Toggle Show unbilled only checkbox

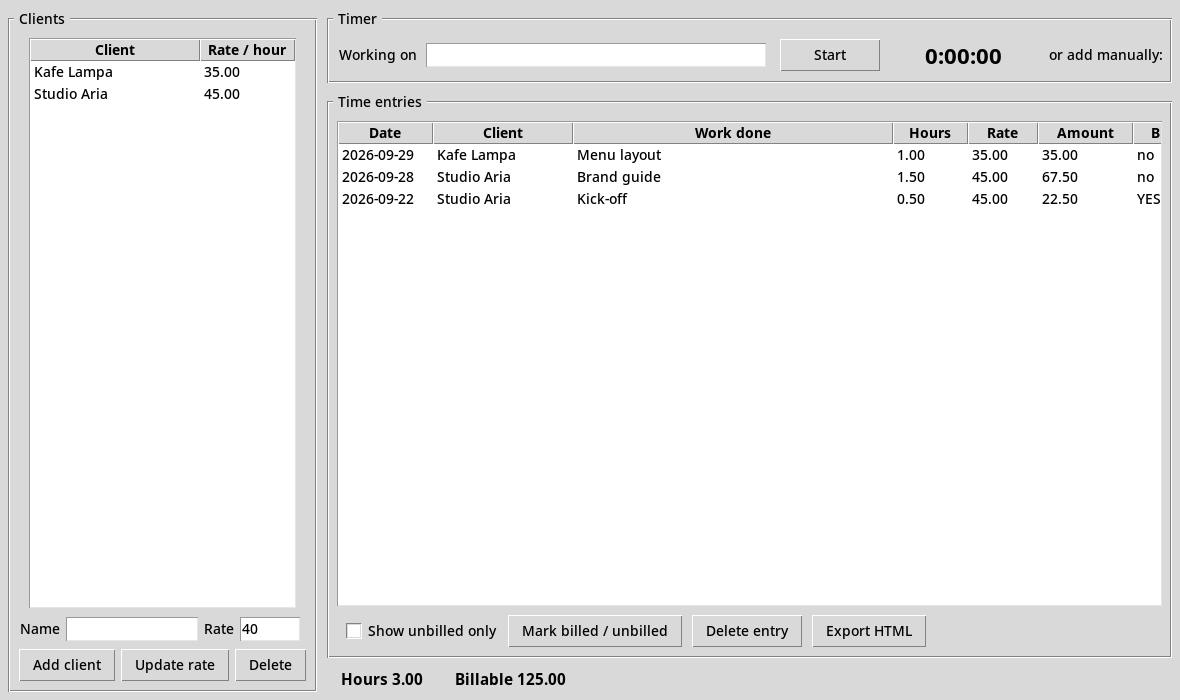(x=354, y=631)
